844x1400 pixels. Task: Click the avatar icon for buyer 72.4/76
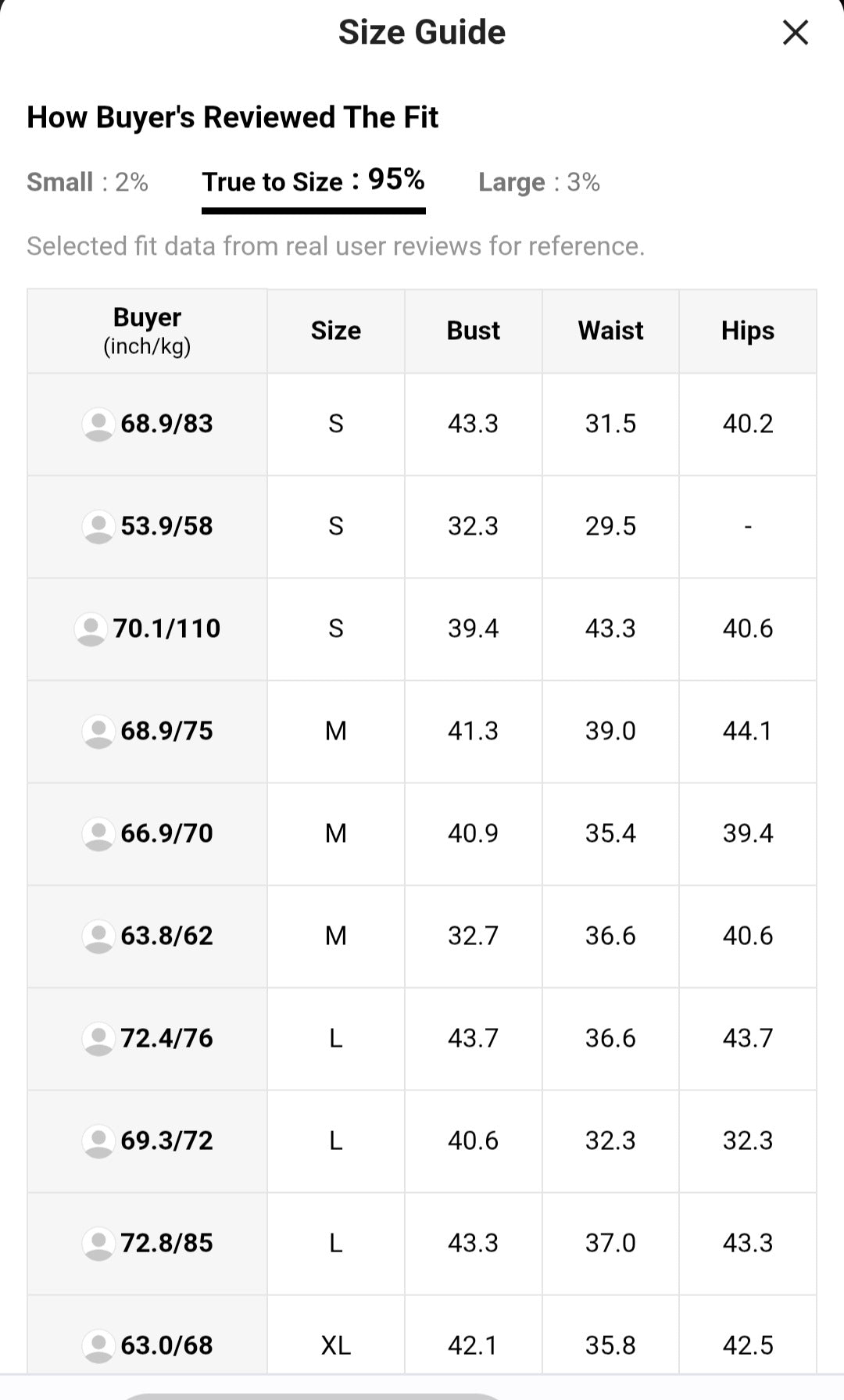tap(98, 1039)
